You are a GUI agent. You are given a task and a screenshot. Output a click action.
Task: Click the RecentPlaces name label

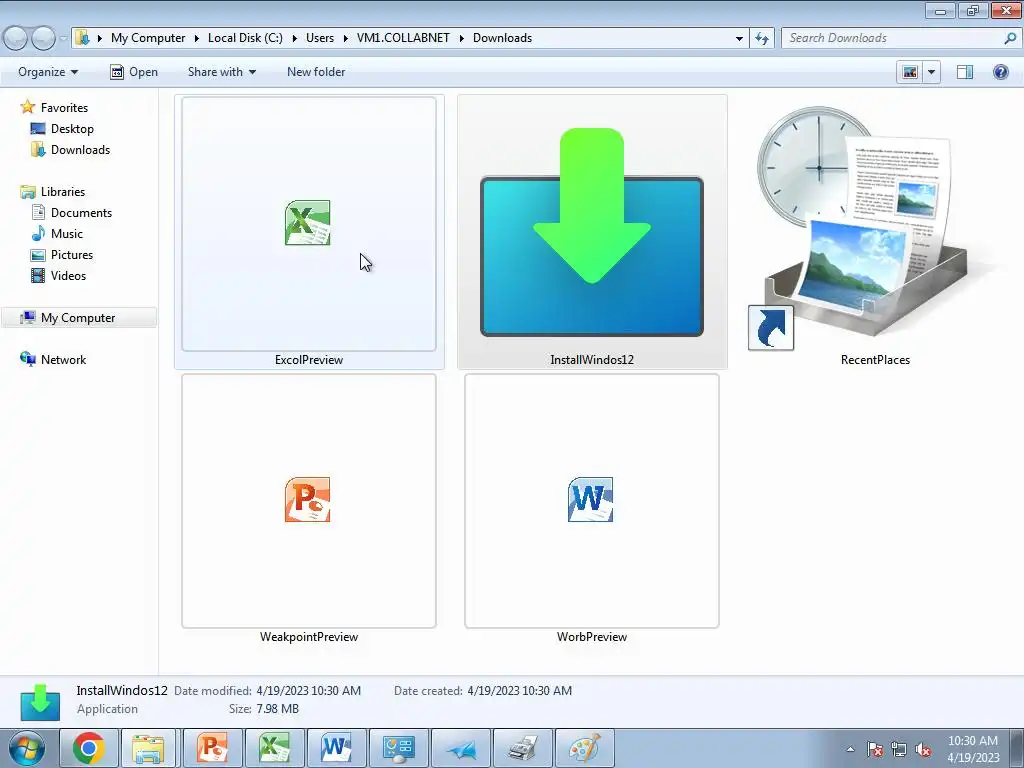pos(875,360)
